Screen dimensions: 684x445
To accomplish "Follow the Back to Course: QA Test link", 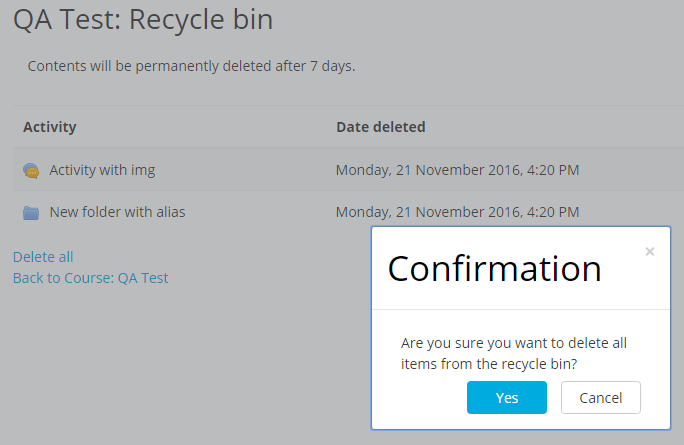I will [90, 278].
